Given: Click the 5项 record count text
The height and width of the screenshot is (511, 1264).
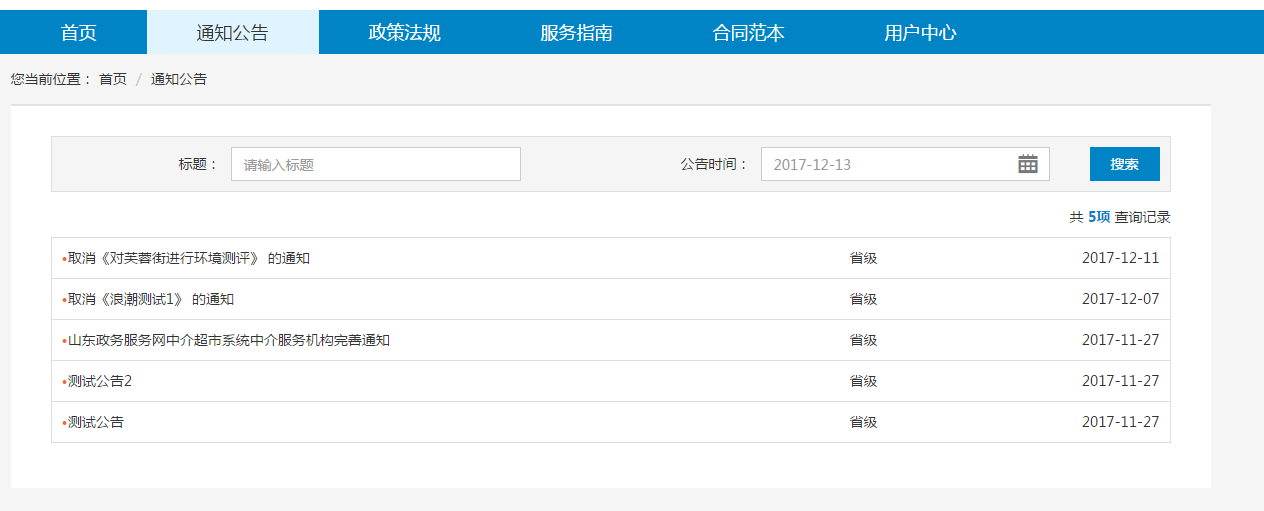Looking at the screenshot, I should tap(1099, 217).
